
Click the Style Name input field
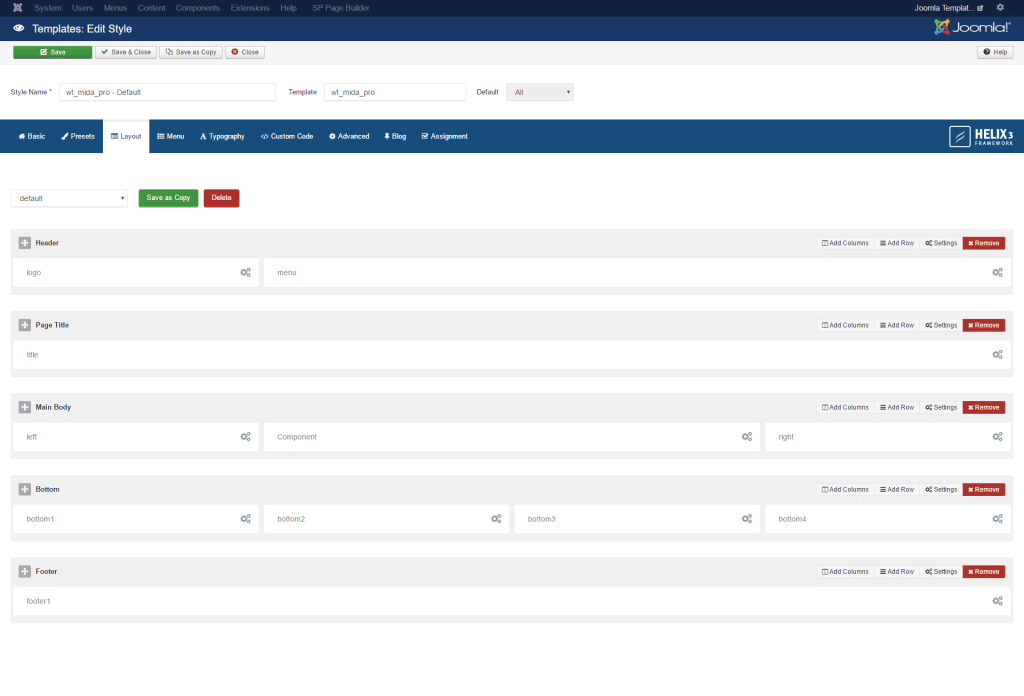[x=167, y=91]
